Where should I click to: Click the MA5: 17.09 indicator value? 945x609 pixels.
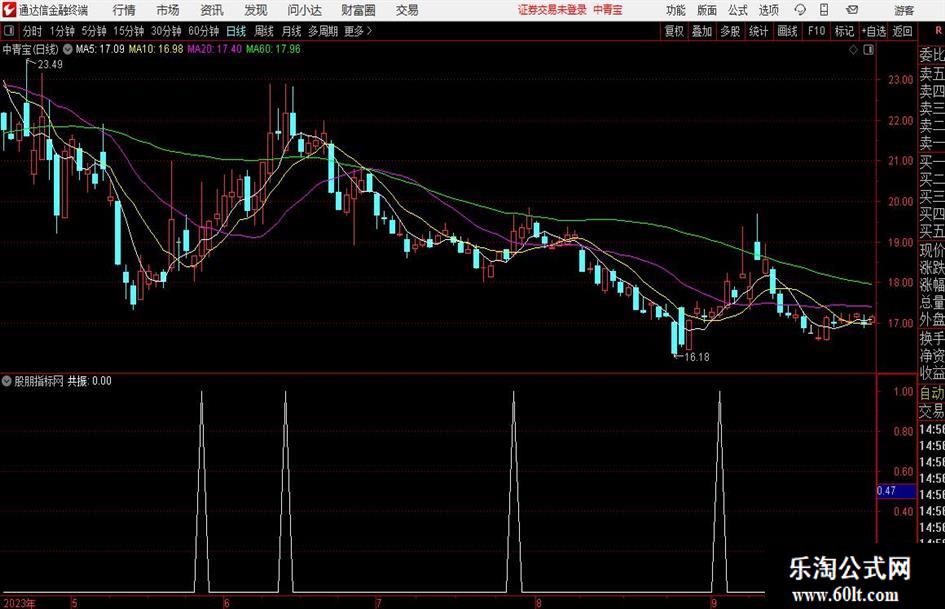click(x=100, y=49)
